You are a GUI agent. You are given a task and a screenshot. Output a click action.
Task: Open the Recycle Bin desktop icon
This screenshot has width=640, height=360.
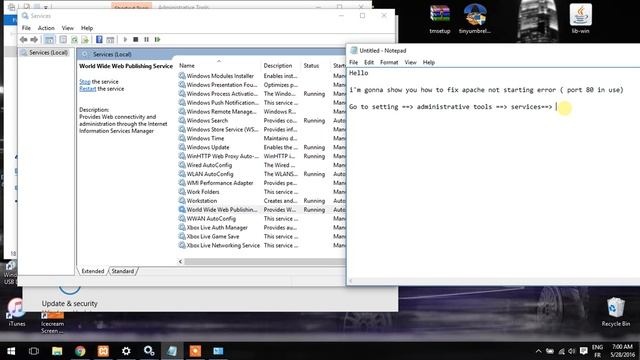616,312
